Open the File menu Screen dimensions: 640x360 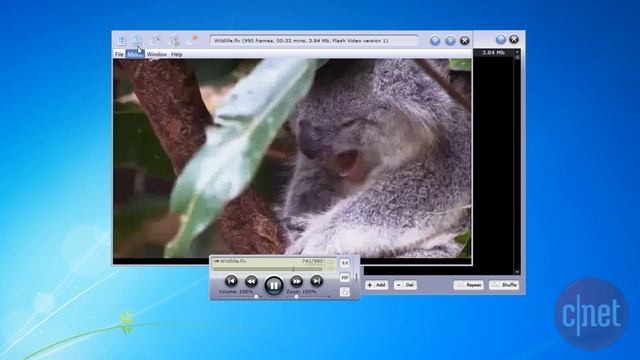click(119, 54)
